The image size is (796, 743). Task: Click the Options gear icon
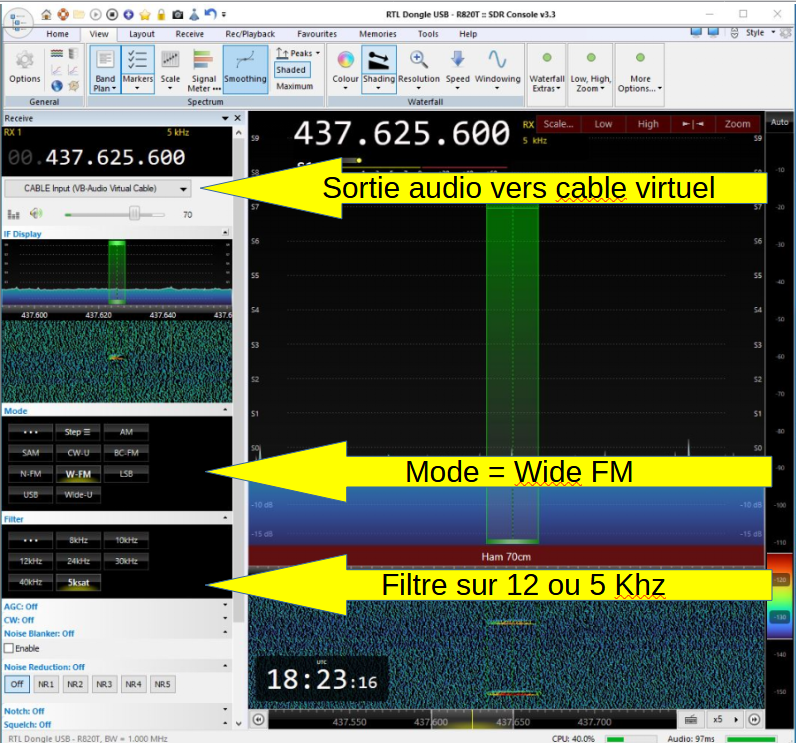coord(25,60)
